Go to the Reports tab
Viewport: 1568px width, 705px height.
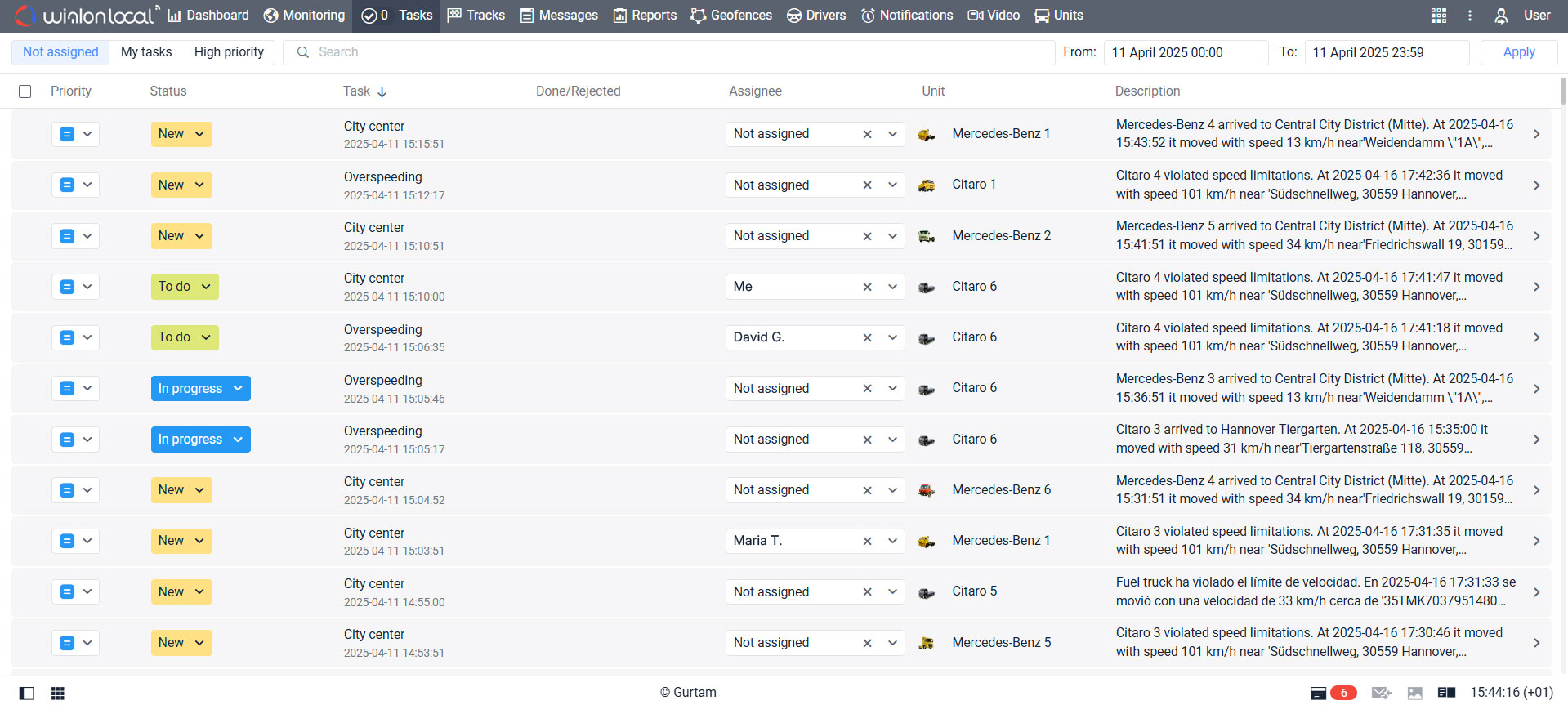click(x=645, y=16)
